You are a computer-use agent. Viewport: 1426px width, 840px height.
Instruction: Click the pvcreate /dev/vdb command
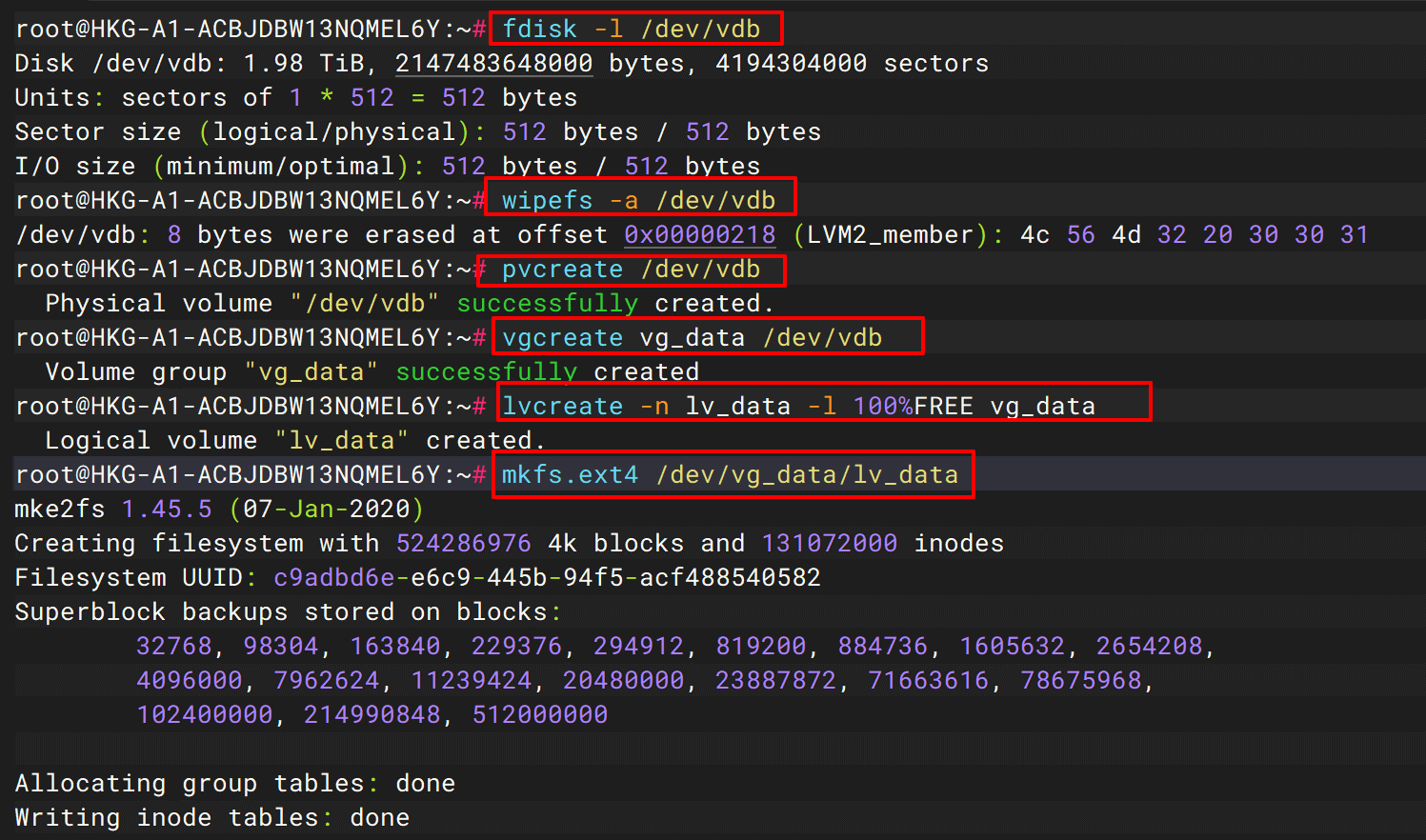[631, 270]
